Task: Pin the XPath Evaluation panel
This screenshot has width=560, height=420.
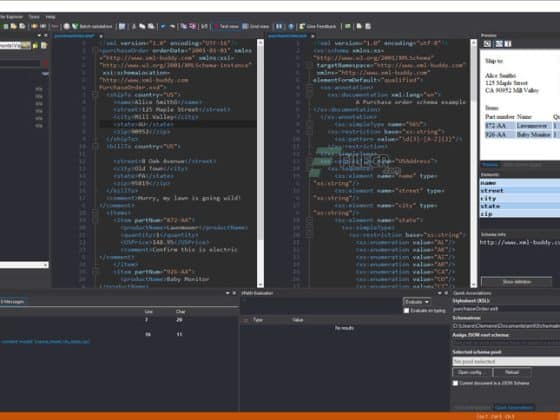Action: (440, 293)
